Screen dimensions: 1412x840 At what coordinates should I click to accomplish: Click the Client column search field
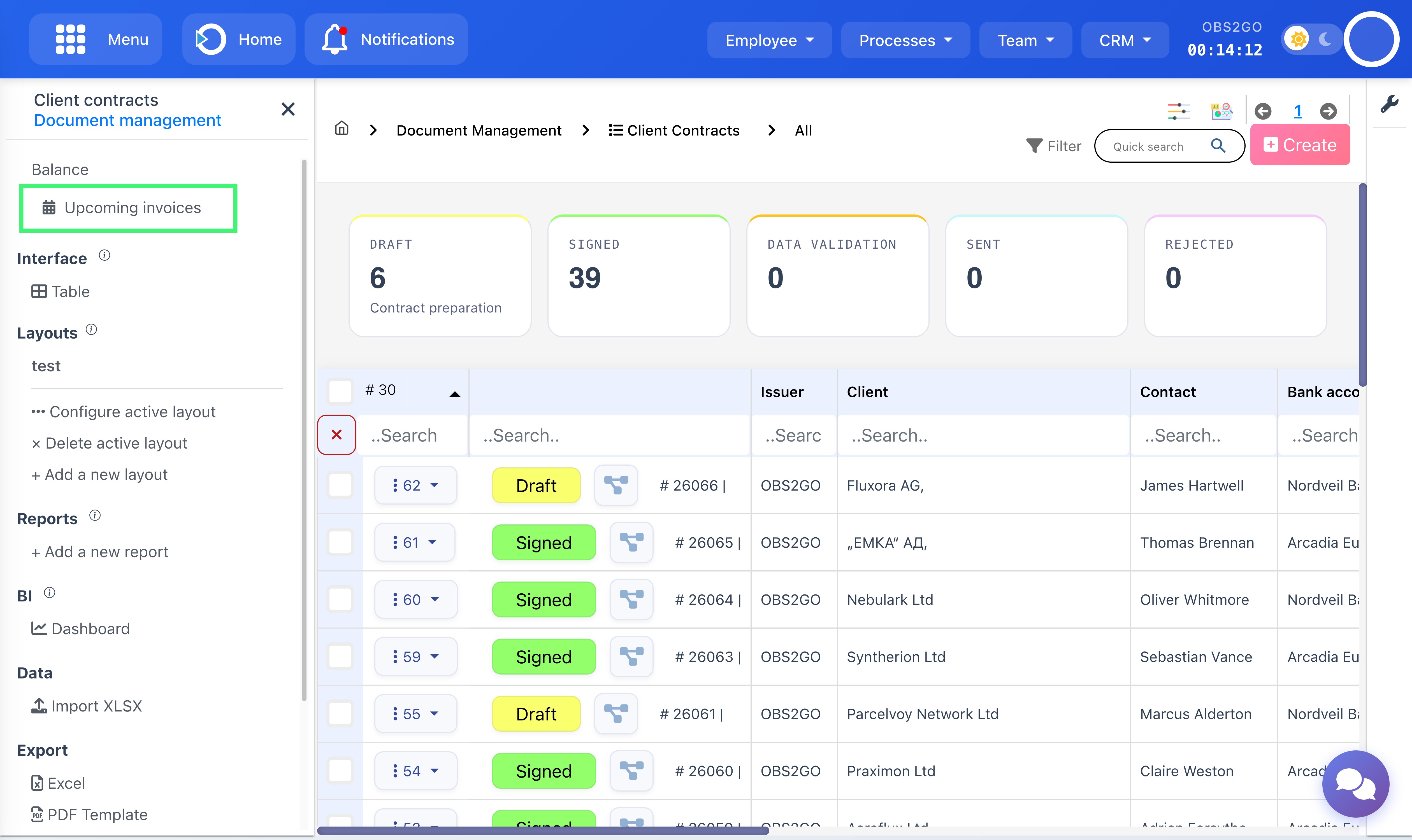tap(984, 435)
